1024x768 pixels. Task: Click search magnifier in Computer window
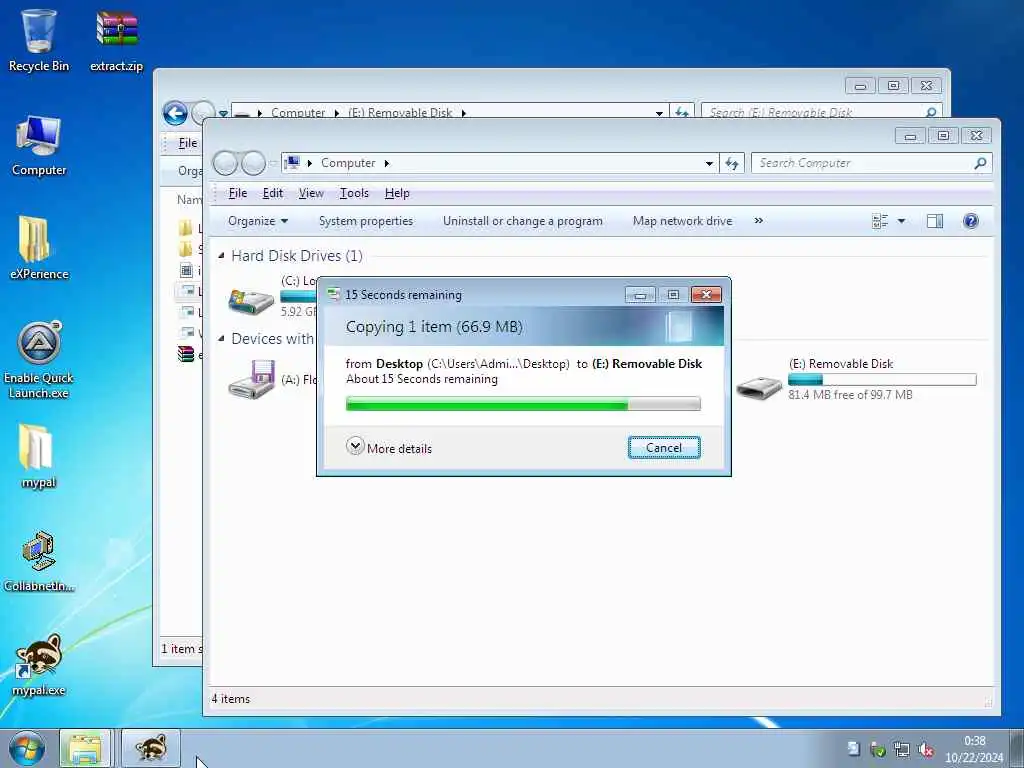(x=980, y=163)
